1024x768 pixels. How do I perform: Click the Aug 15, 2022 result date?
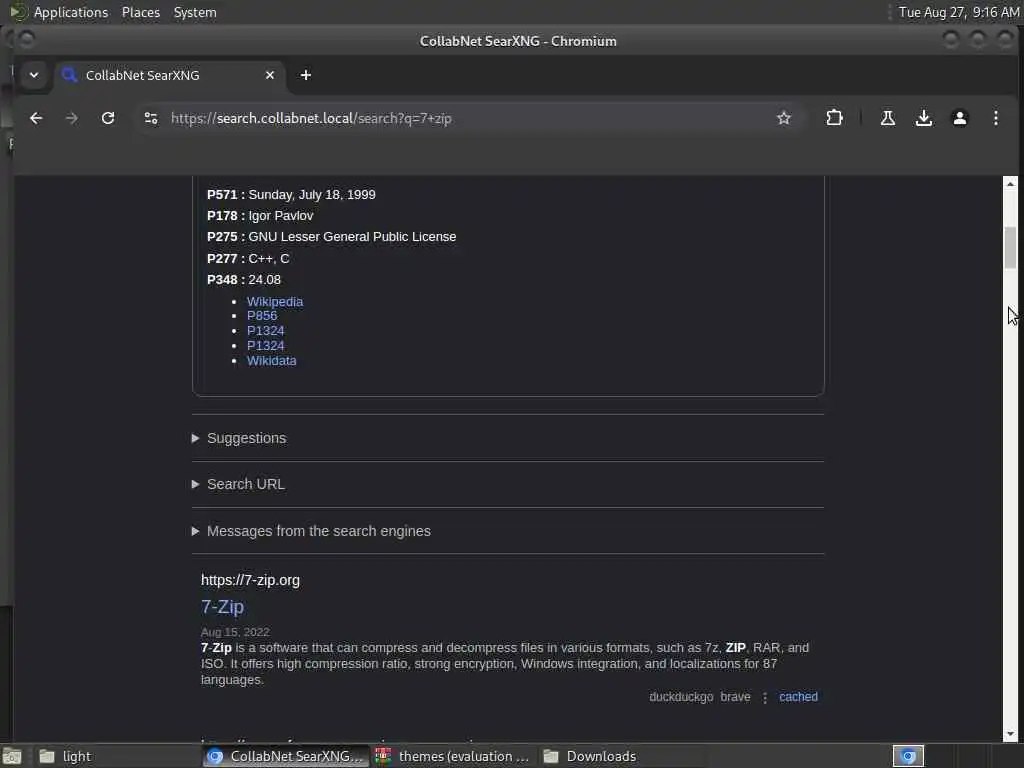(235, 632)
